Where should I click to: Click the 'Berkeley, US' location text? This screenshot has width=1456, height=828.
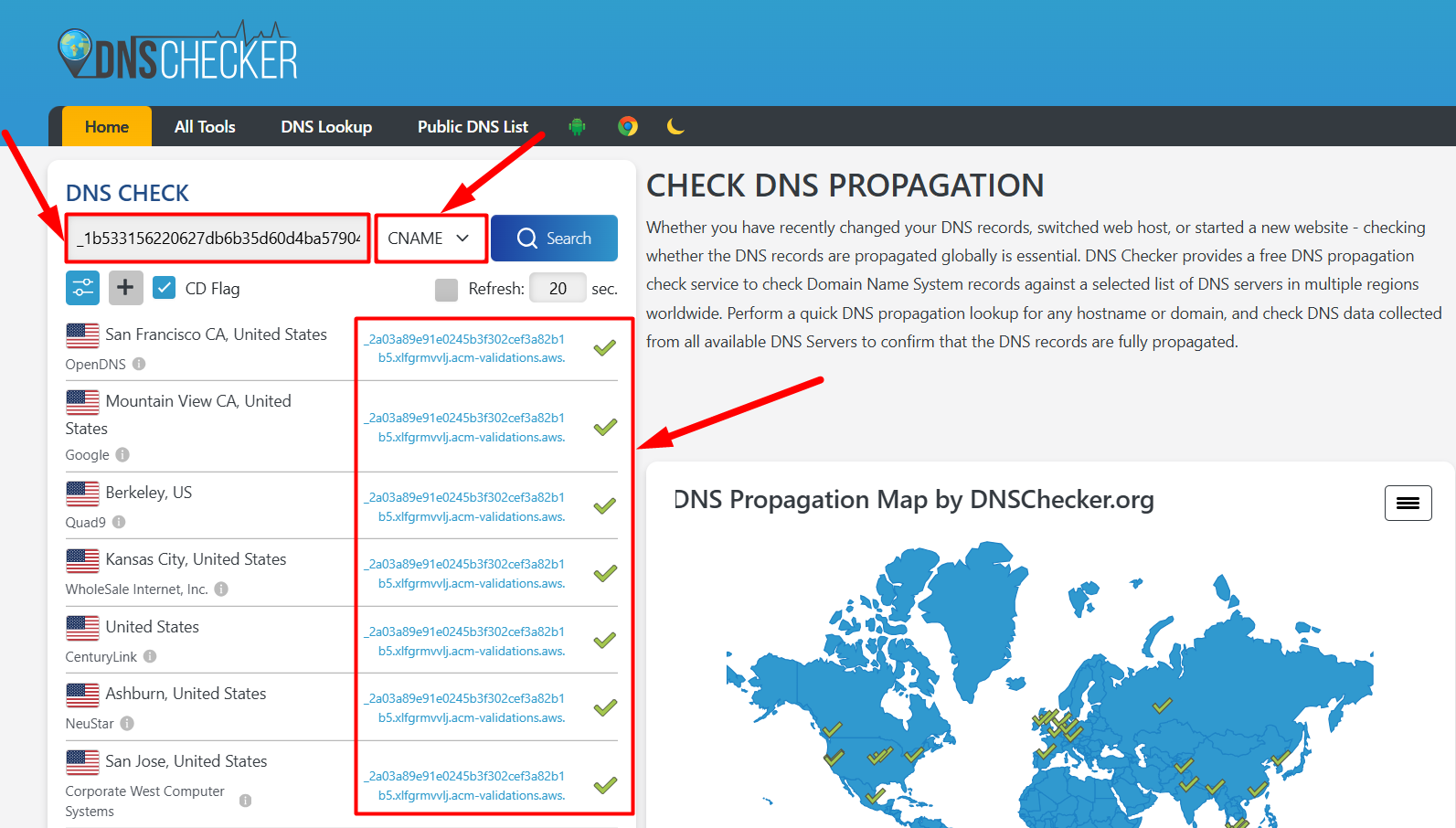click(x=149, y=493)
